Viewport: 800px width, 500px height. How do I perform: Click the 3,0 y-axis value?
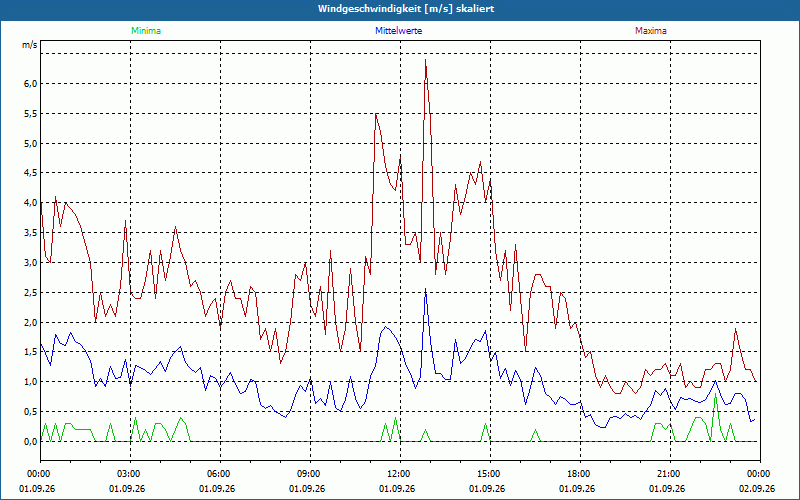[x=31, y=263]
